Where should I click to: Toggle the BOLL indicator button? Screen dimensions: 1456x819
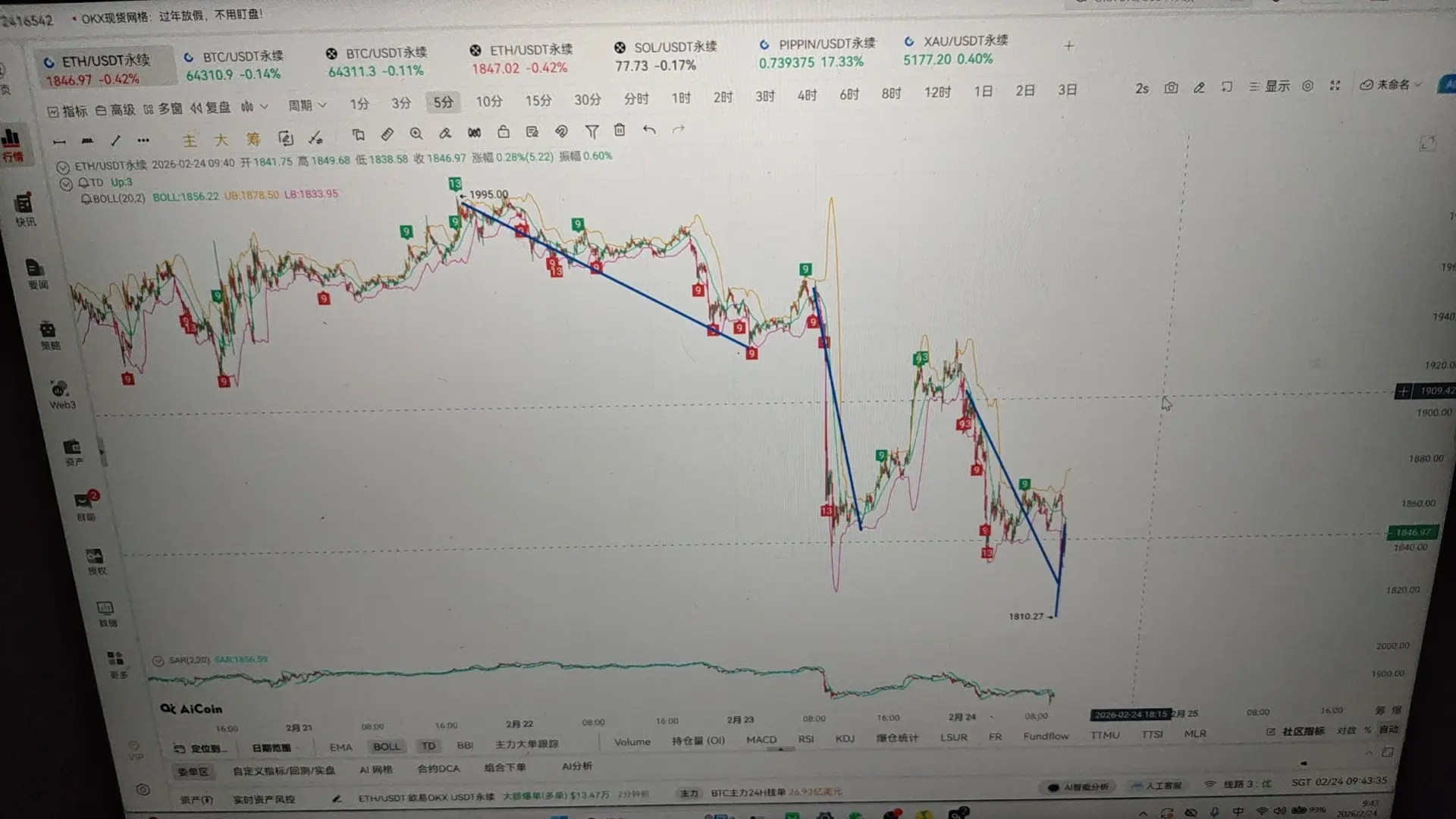(x=386, y=746)
